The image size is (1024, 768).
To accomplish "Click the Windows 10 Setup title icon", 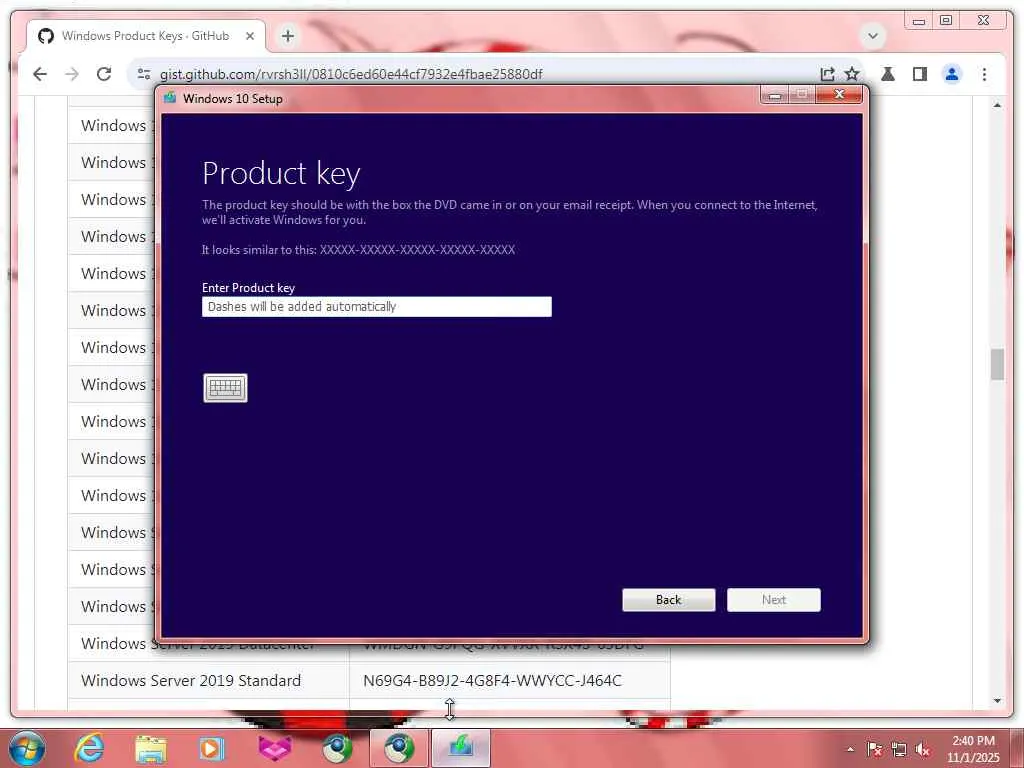I will [170, 98].
